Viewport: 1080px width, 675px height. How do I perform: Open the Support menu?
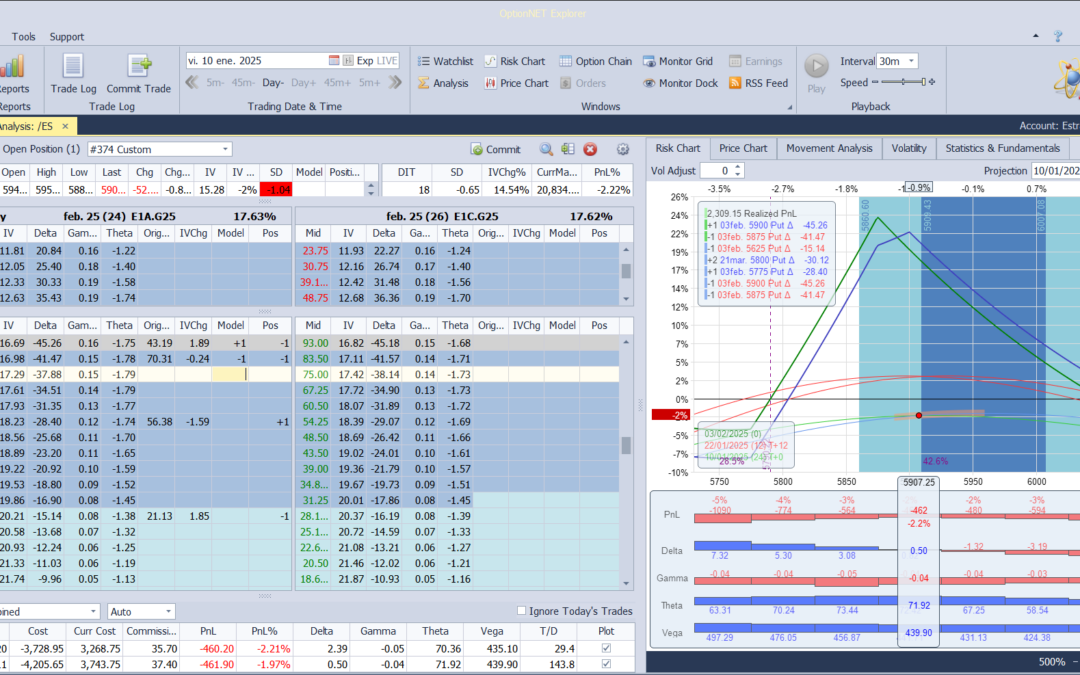tap(67, 37)
